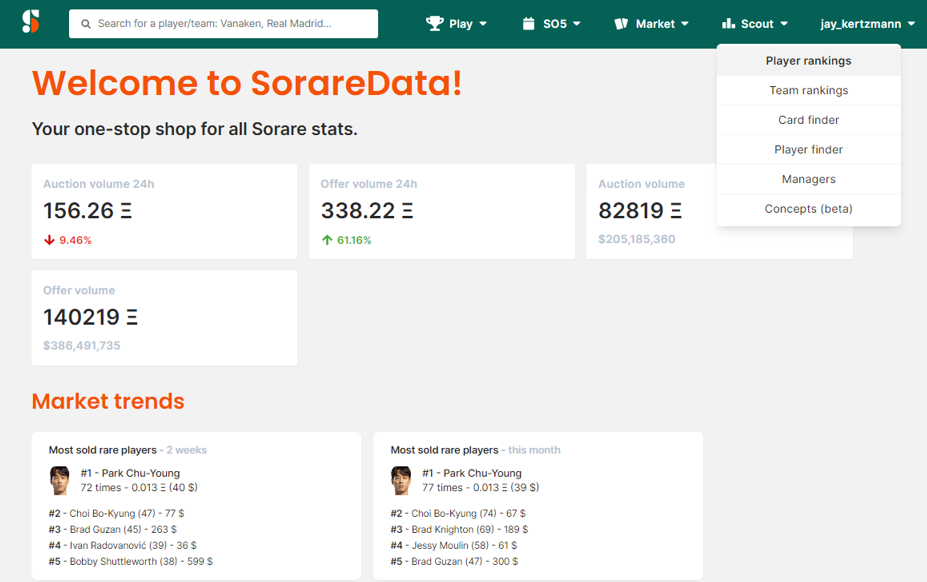Click the Market trends heading
This screenshot has width=927, height=582.
click(x=108, y=402)
